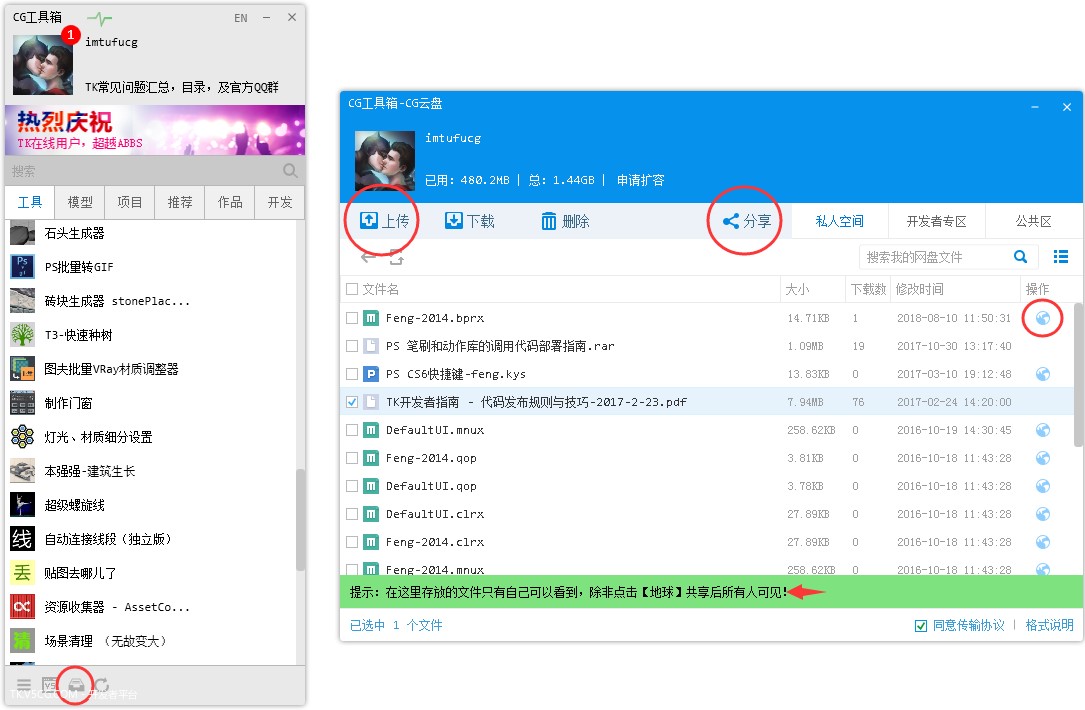This screenshot has height=710, width=1085.
Task: Share PS CS6快捷键-feng.kys via its globe icon
Action: 1042,374
